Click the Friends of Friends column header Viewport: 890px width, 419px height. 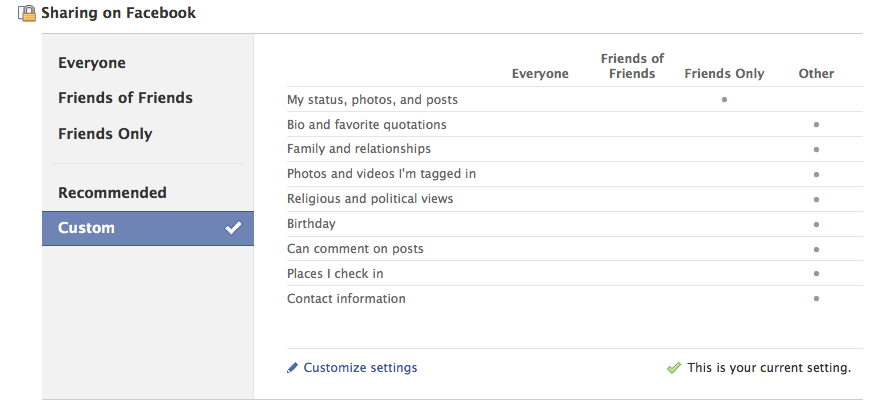click(632, 66)
